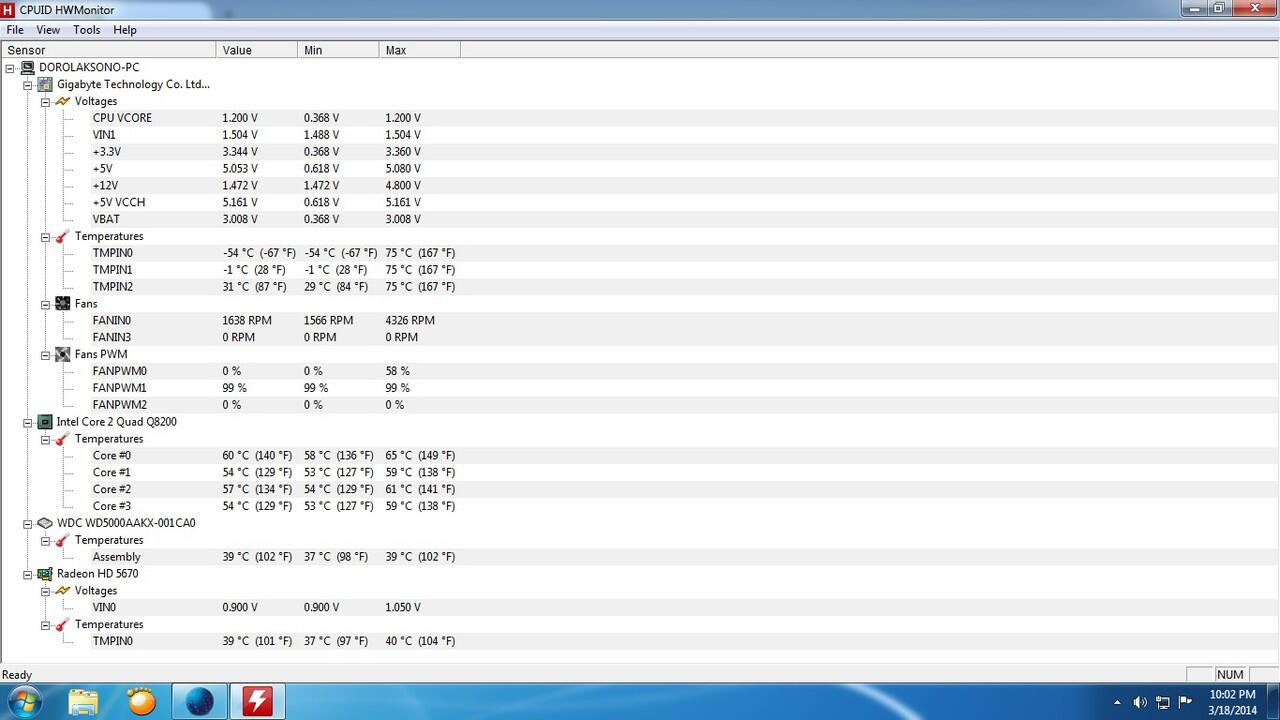Screen dimensions: 1280x720
Task: Collapse the WDC WD5000AAKX-001CA0 node
Action: pos(28,523)
